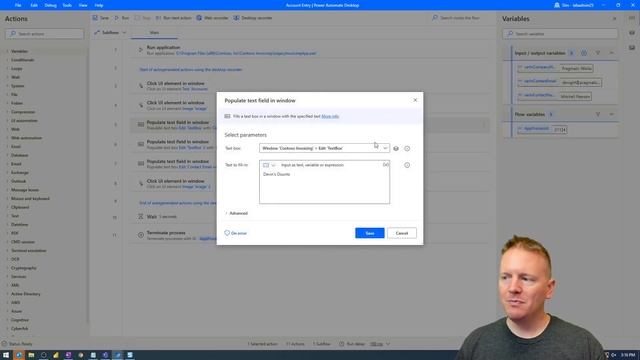Launch the Web recorder

coord(212,18)
